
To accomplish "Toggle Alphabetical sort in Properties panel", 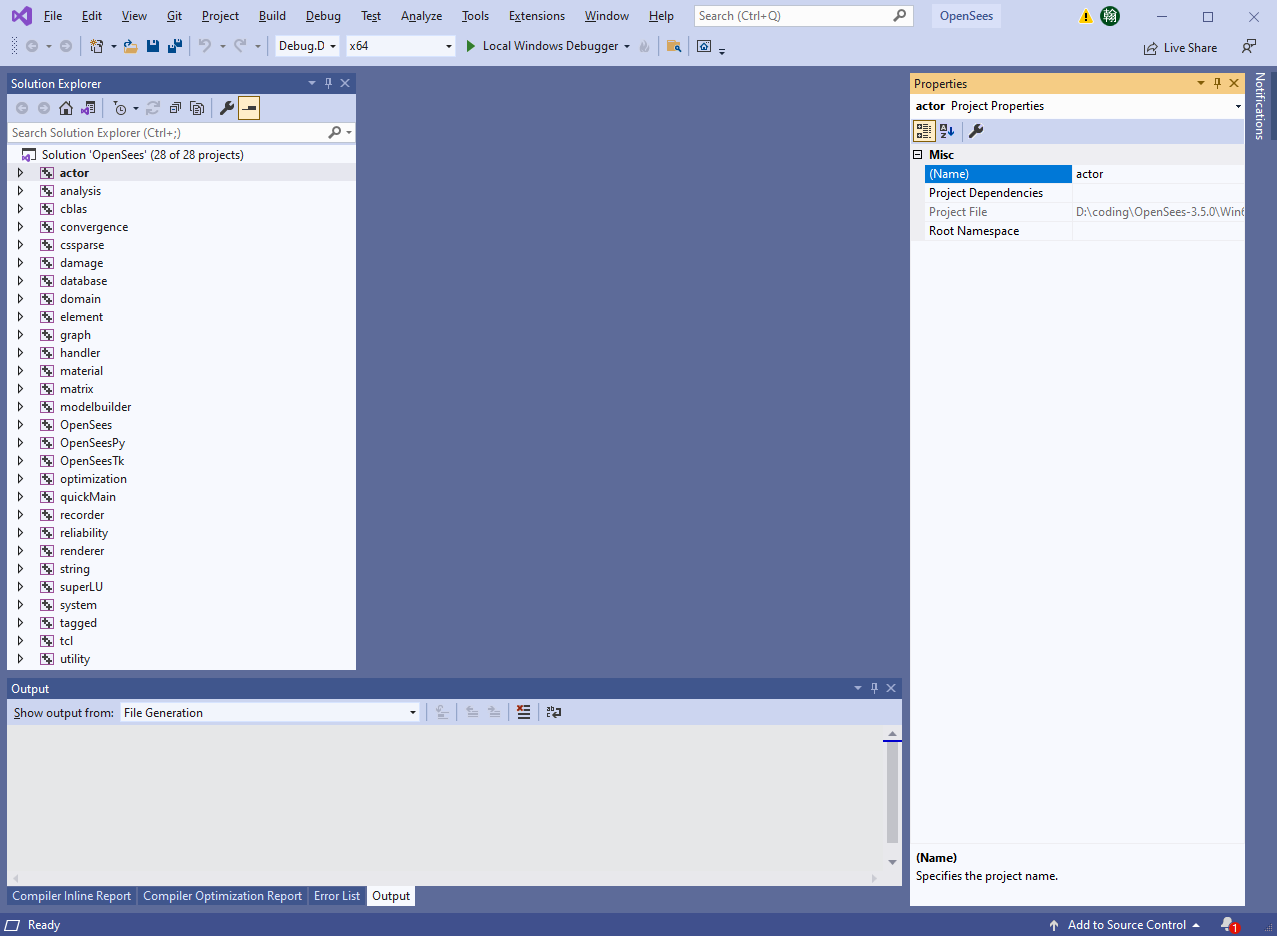I will point(947,131).
